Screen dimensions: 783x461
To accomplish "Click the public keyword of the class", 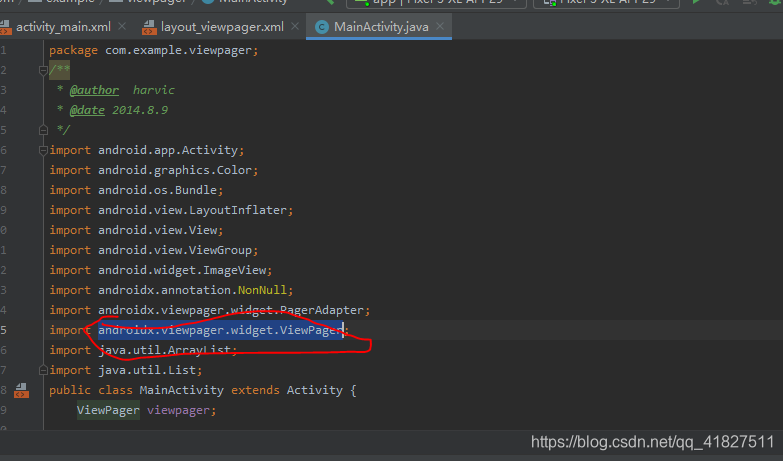I will tap(70, 390).
